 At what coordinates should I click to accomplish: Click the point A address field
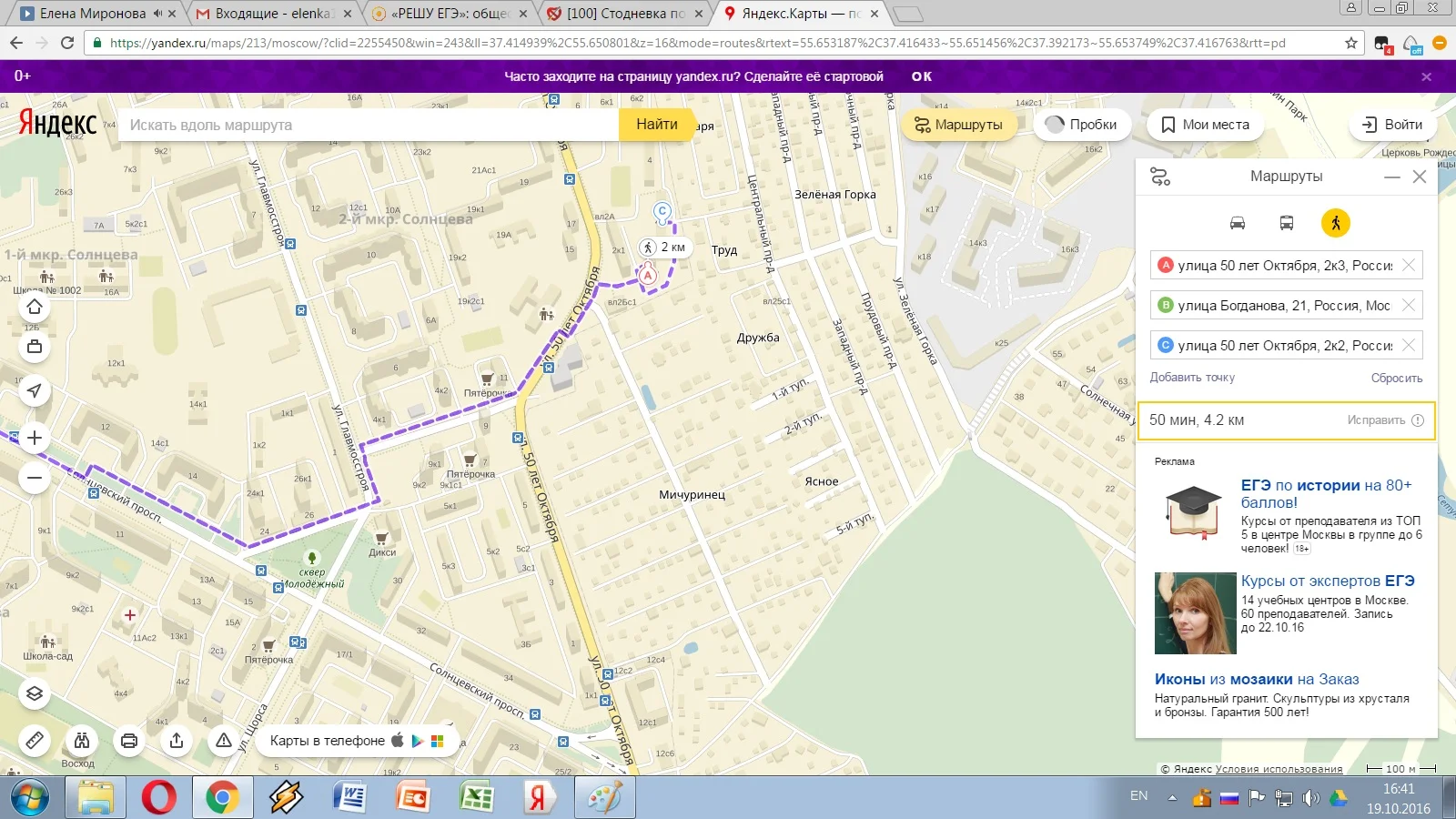(1285, 266)
